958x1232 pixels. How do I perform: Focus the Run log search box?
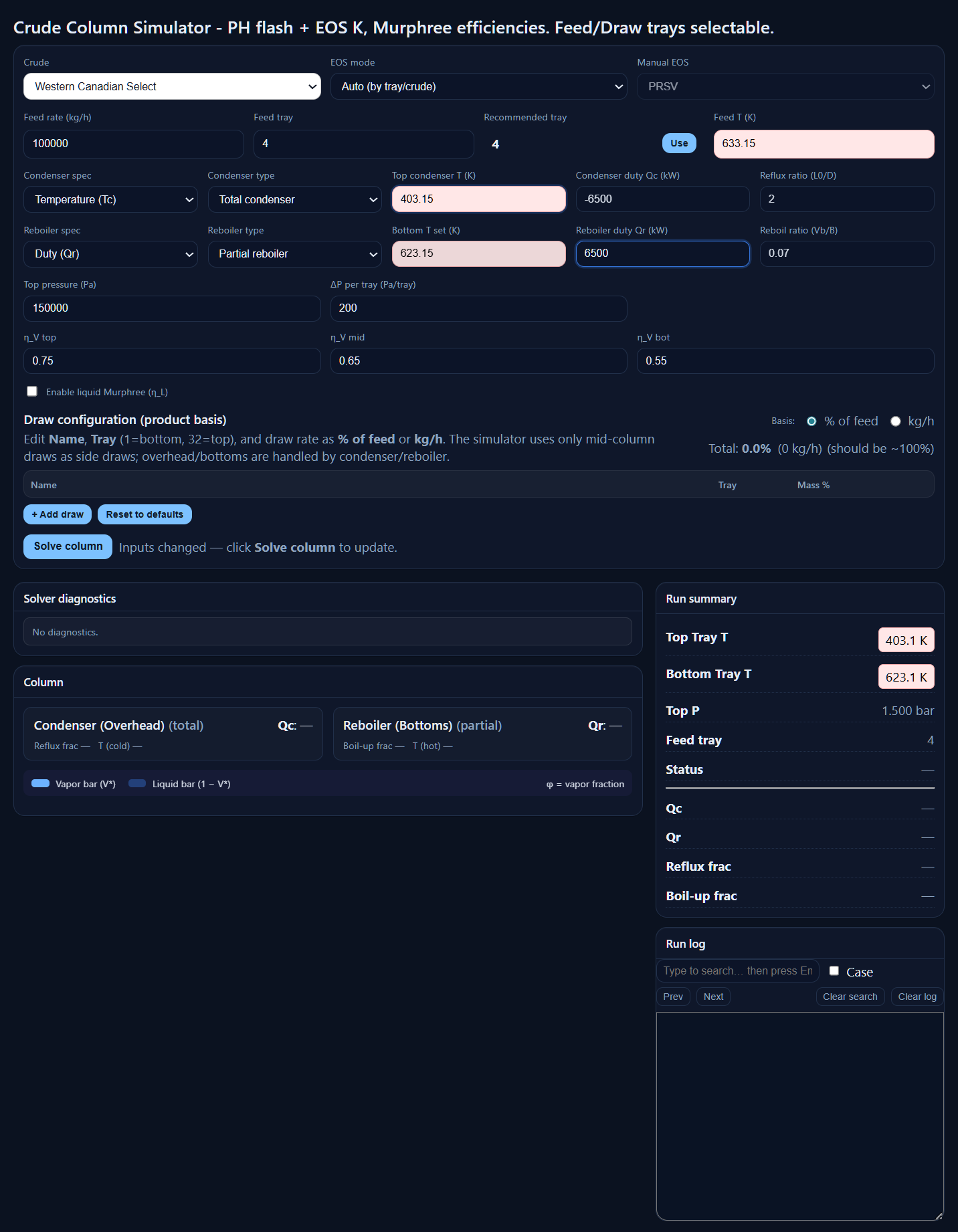point(737,970)
